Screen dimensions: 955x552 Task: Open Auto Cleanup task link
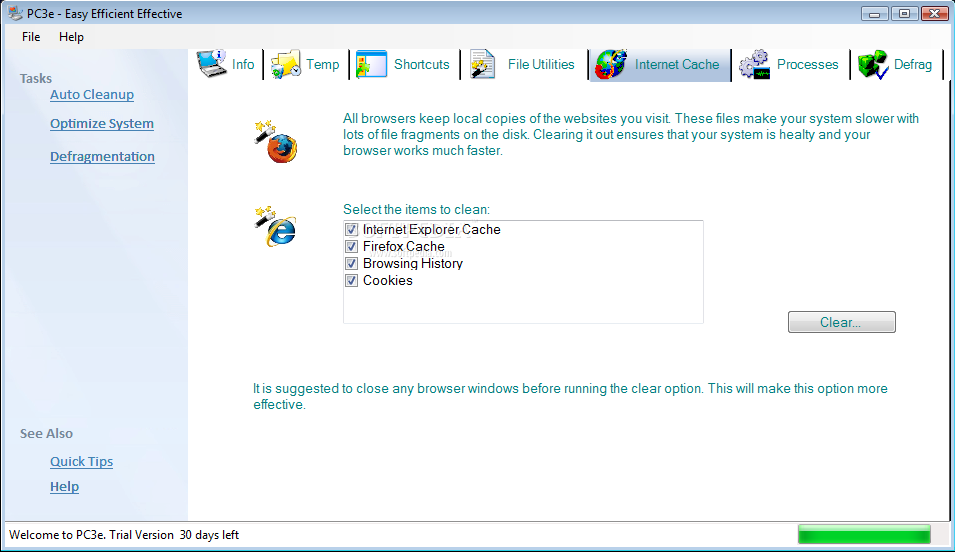(x=92, y=94)
